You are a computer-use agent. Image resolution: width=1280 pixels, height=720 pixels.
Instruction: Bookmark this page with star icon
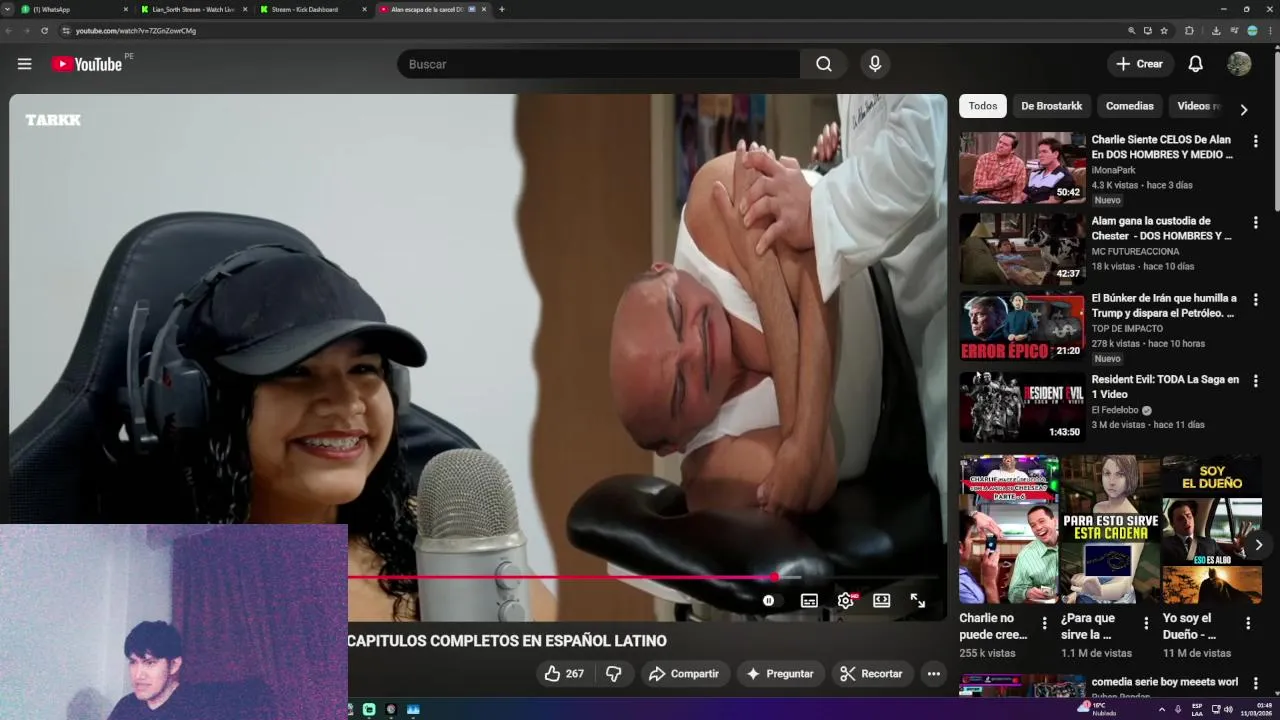point(1164,31)
